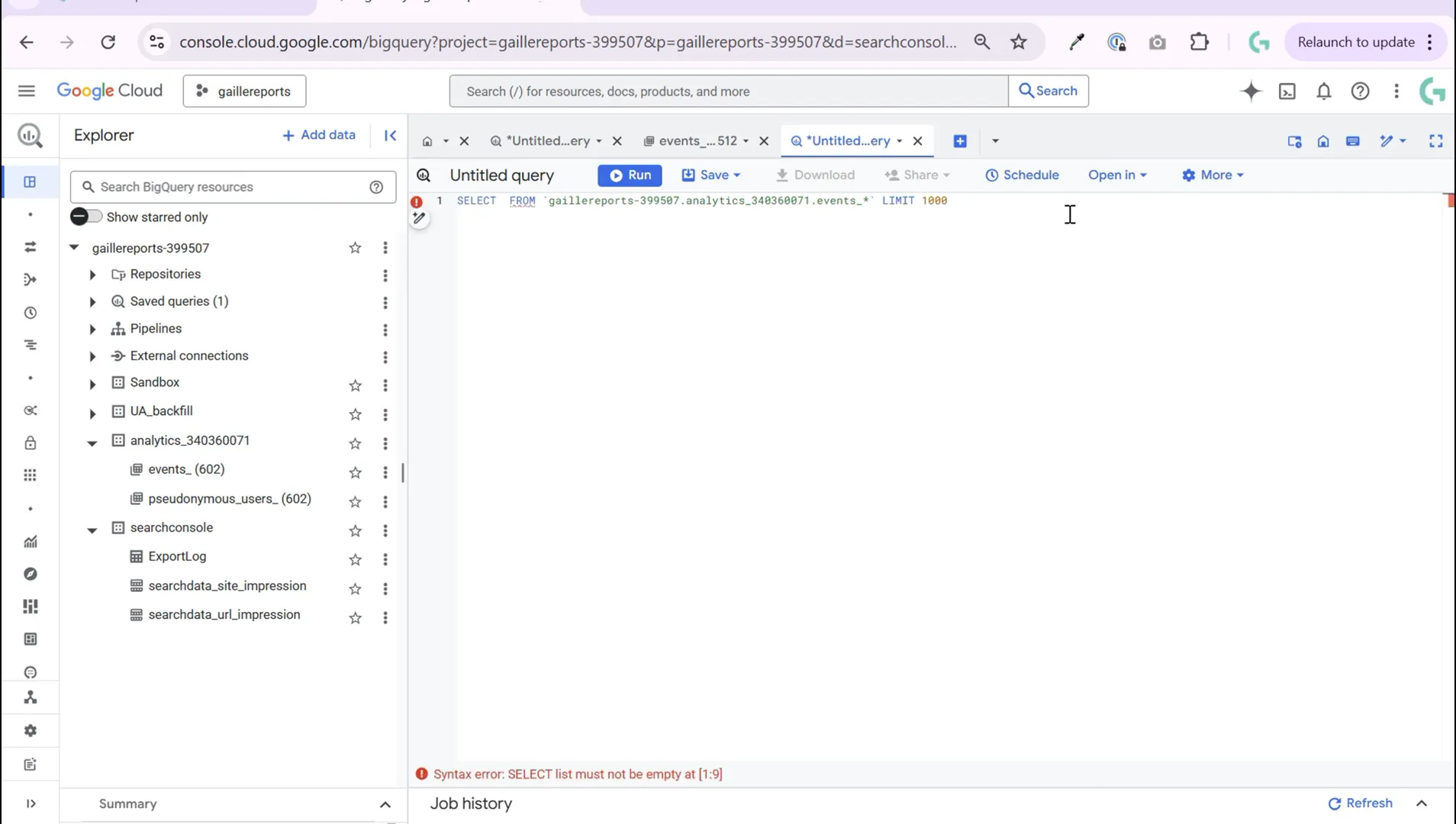Star searchdata_url_impression table
This screenshot has height=824, width=1456.
click(x=355, y=617)
